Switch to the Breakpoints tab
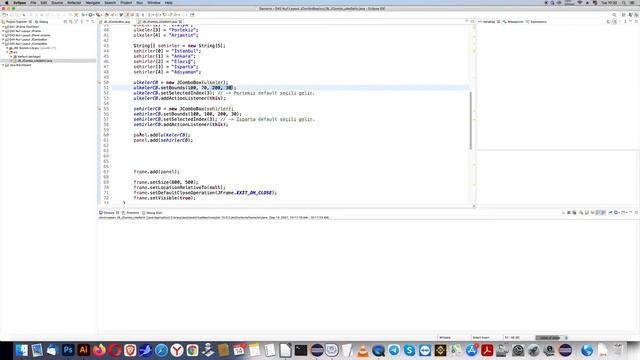 [x=513, y=22]
